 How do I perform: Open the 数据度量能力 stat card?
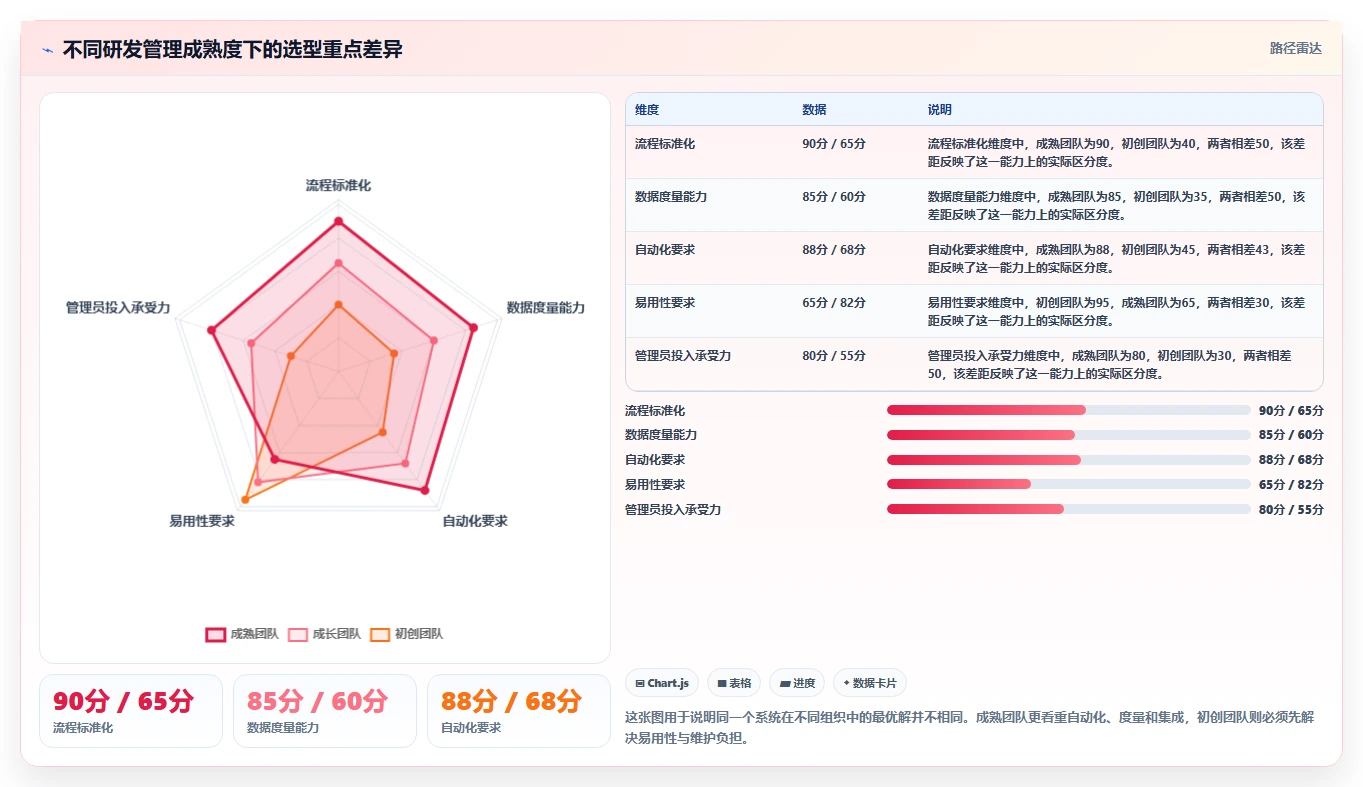coord(325,711)
